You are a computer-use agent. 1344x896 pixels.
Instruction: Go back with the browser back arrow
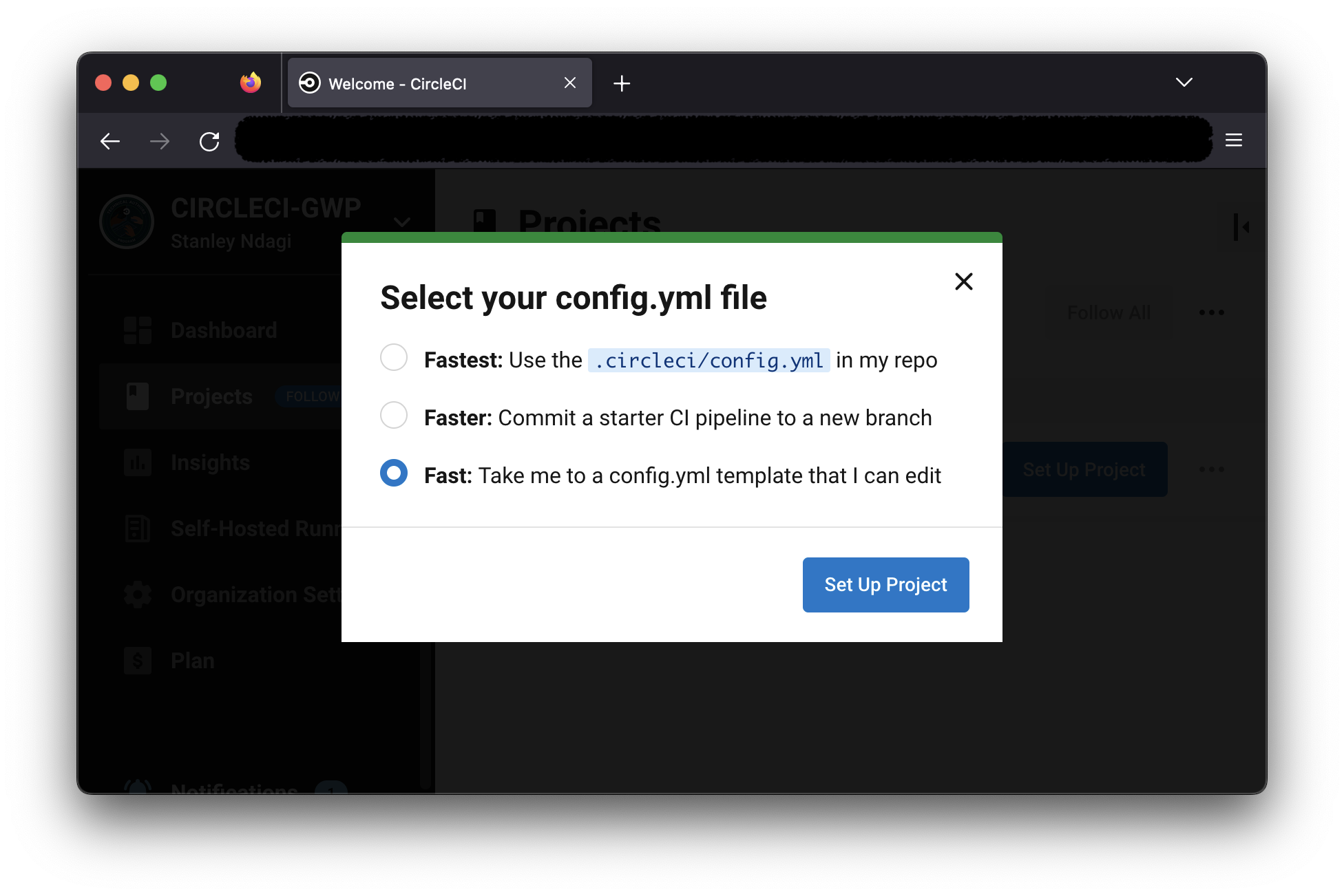(110, 142)
